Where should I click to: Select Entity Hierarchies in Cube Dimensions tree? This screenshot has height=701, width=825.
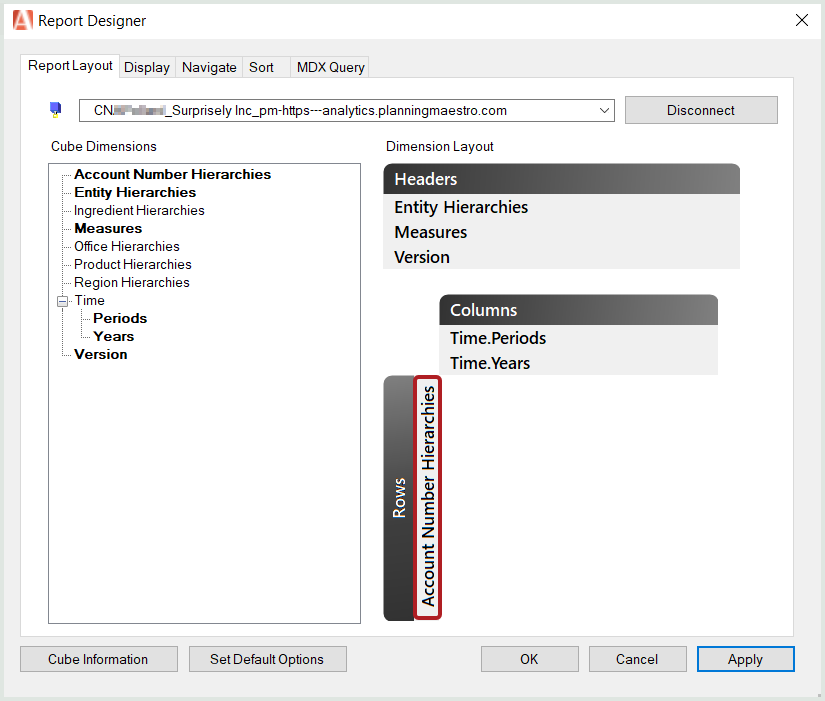[x=135, y=192]
